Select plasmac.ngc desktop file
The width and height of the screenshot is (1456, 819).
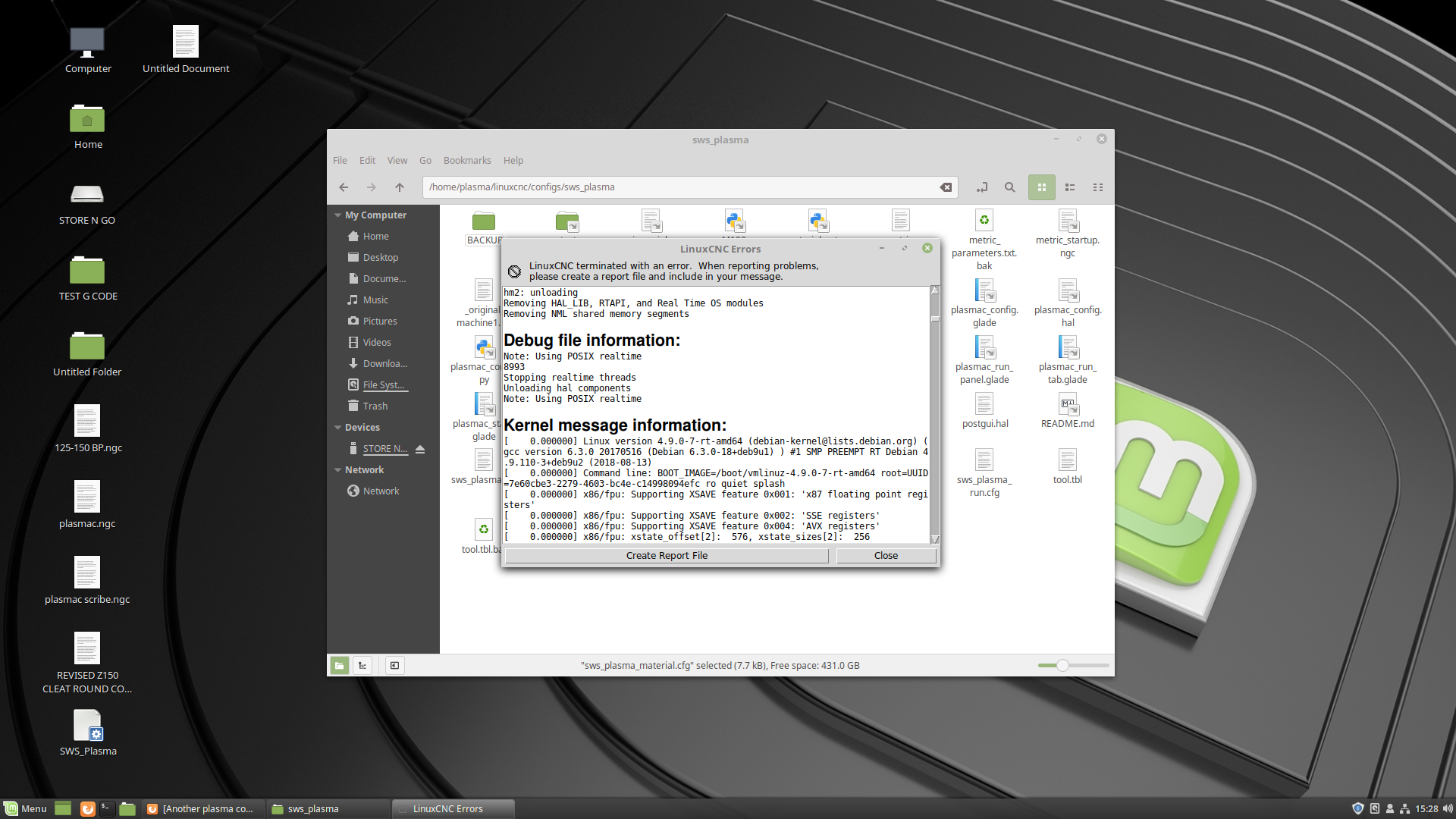click(x=87, y=505)
